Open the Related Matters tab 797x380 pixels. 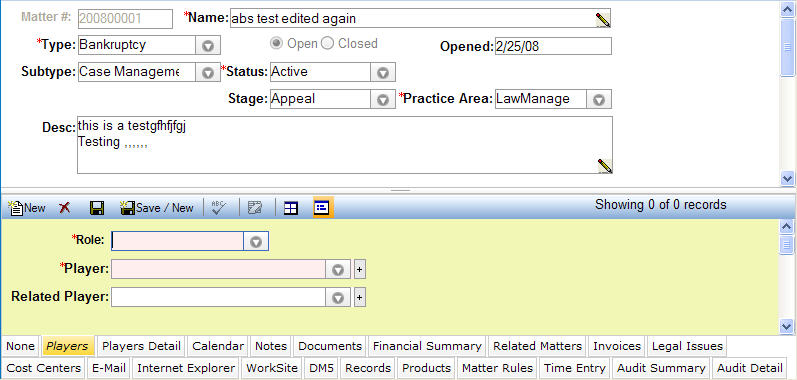[x=537, y=346]
